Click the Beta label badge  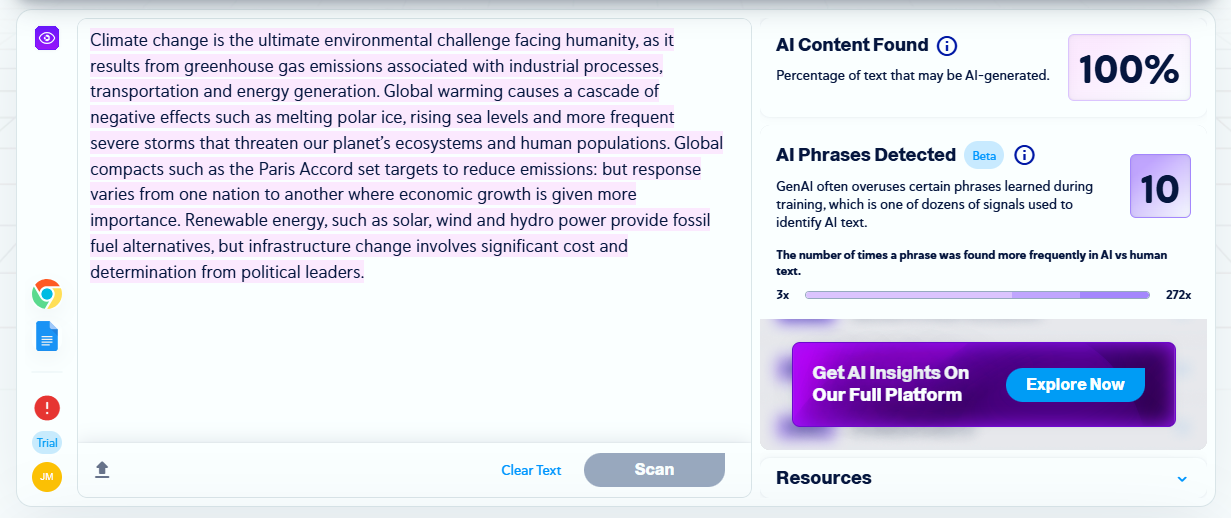[985, 156]
